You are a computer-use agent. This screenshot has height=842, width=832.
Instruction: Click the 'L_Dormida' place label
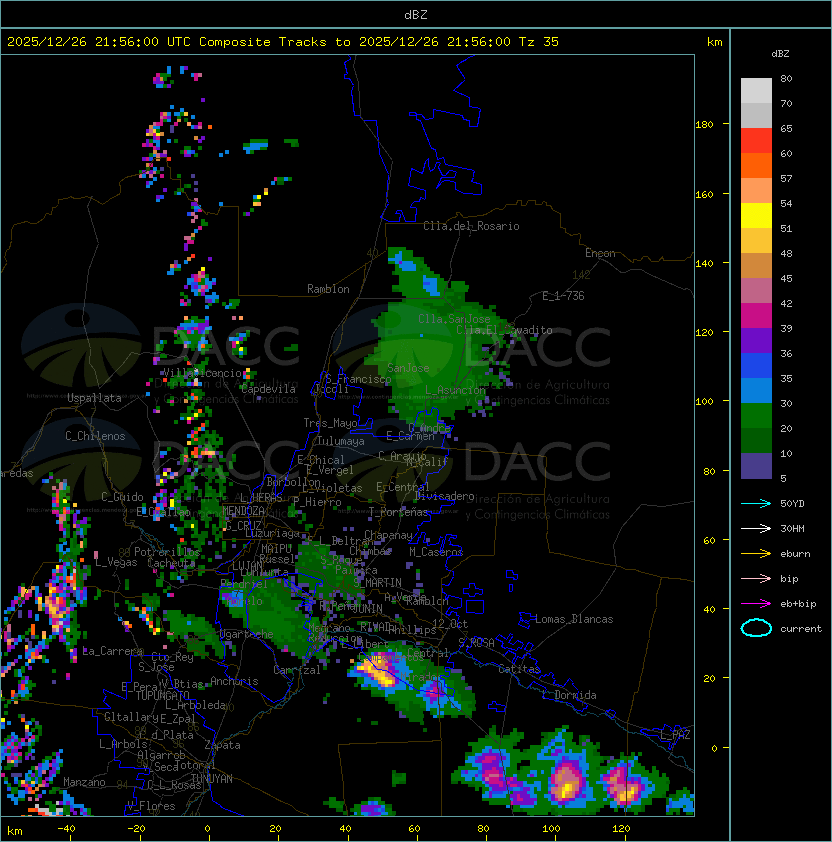(x=569, y=695)
